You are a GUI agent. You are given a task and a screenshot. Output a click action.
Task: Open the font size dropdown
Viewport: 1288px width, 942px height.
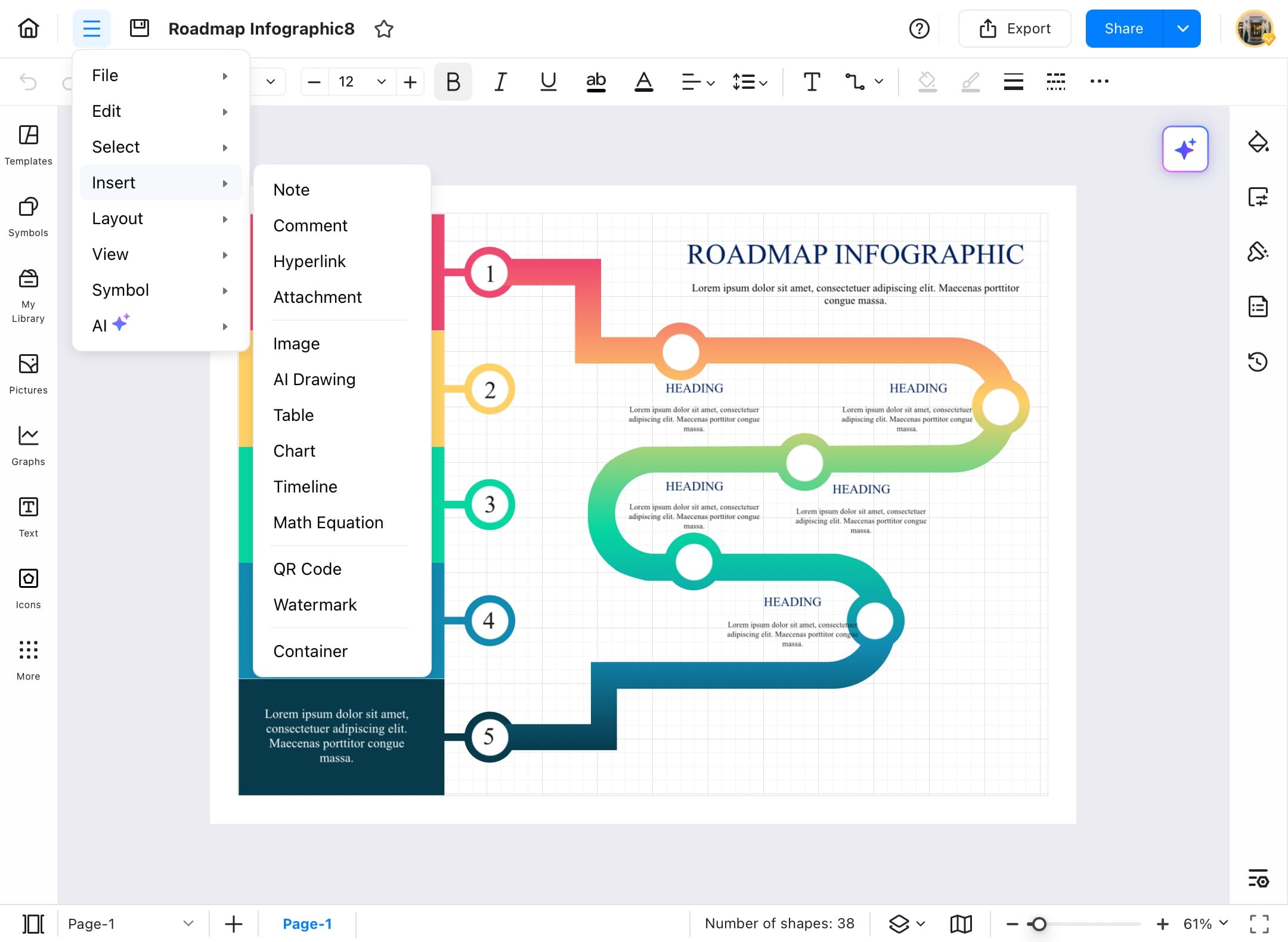pos(382,82)
